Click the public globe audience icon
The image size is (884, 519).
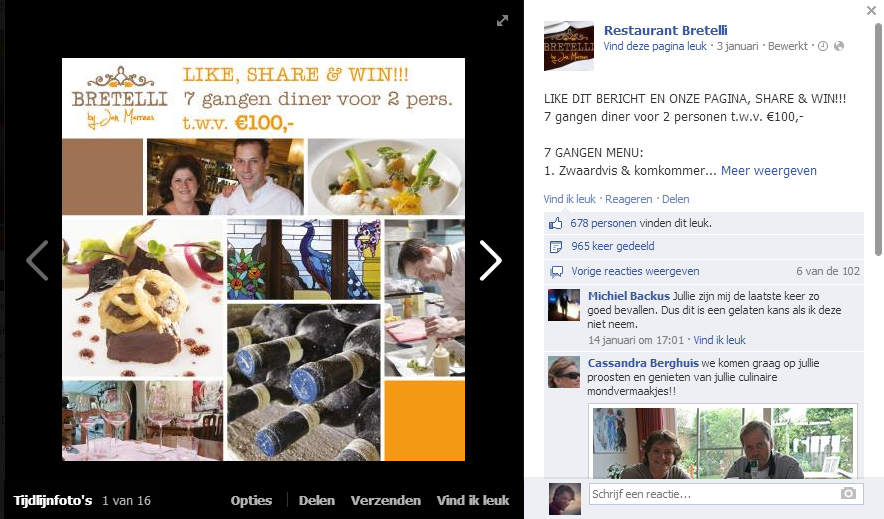[839, 46]
